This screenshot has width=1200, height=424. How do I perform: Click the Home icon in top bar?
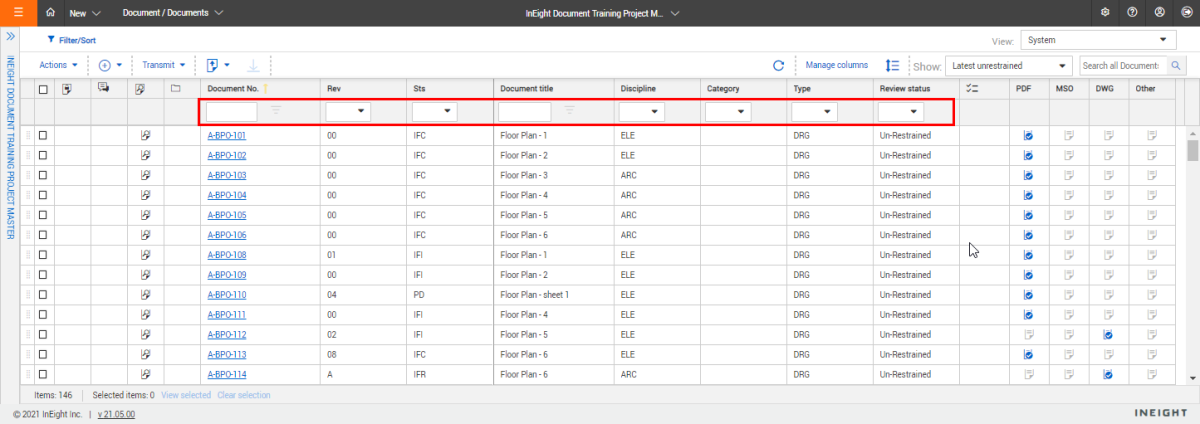point(51,13)
